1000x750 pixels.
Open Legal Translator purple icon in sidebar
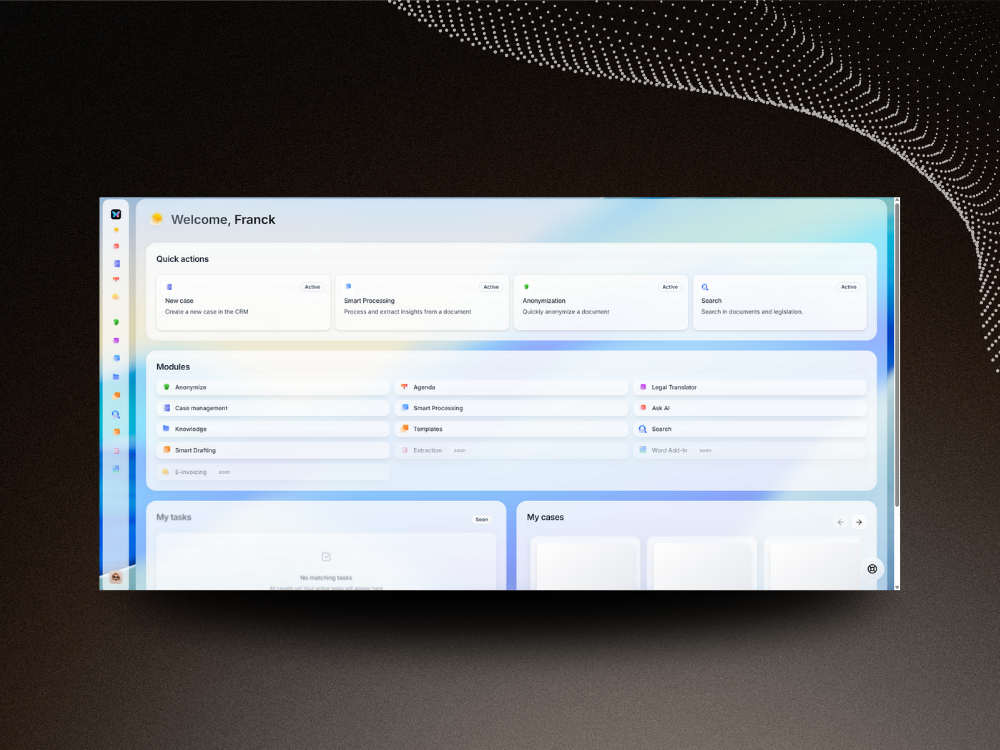[116, 340]
